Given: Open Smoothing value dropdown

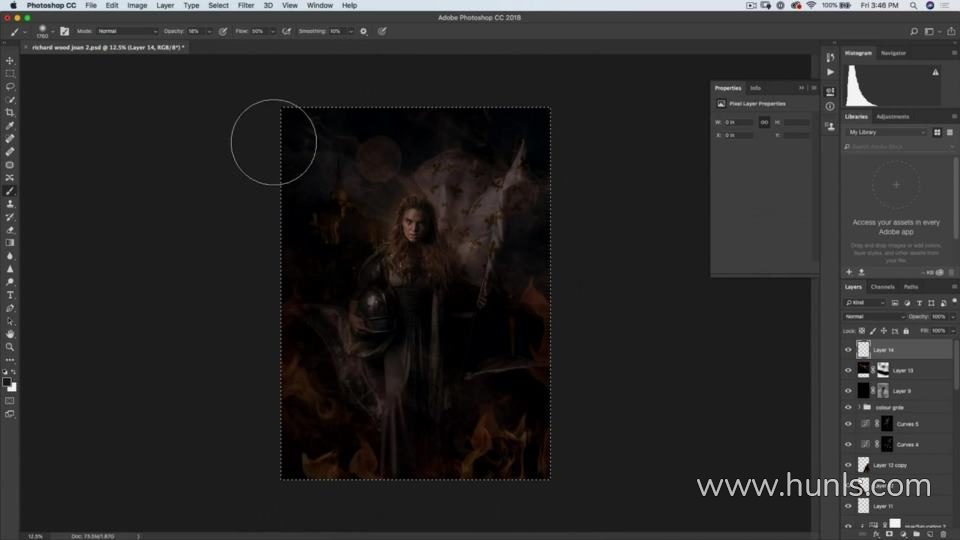Looking at the screenshot, I should pyautogui.click(x=351, y=31).
